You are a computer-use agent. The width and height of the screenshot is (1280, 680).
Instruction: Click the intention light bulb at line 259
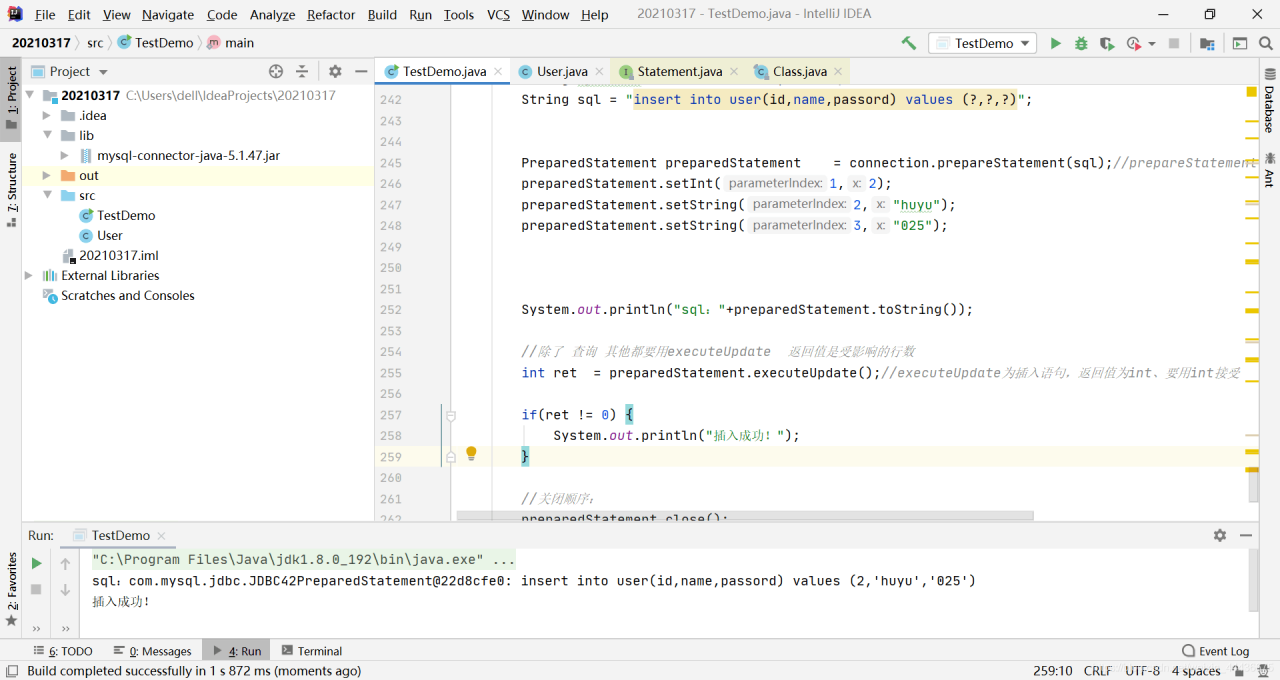[x=471, y=454]
